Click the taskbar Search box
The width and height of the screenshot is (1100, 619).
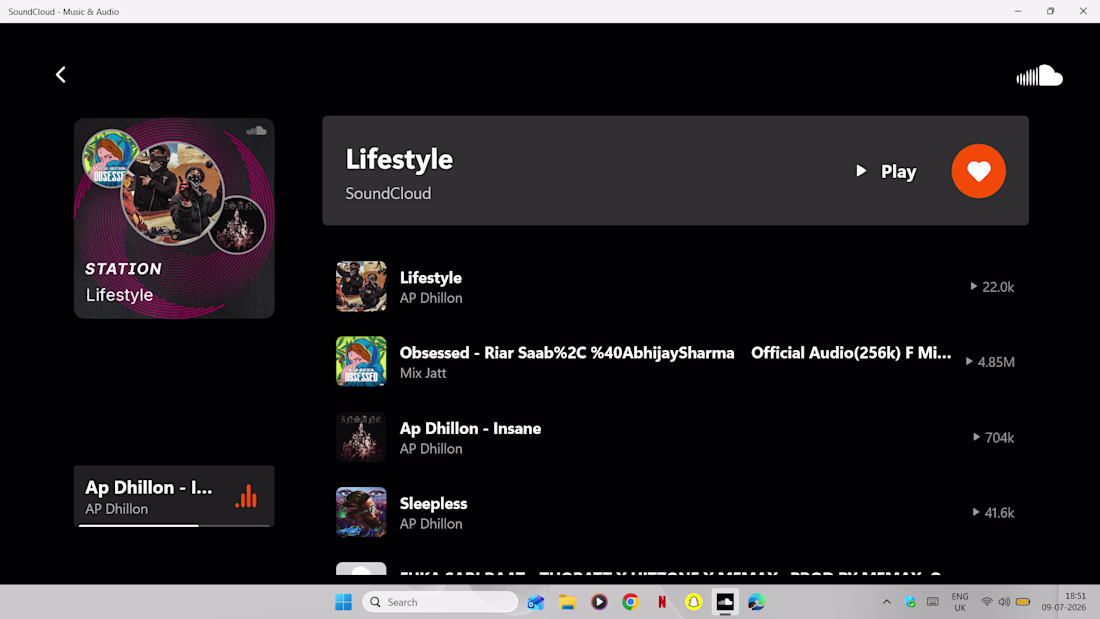440,602
